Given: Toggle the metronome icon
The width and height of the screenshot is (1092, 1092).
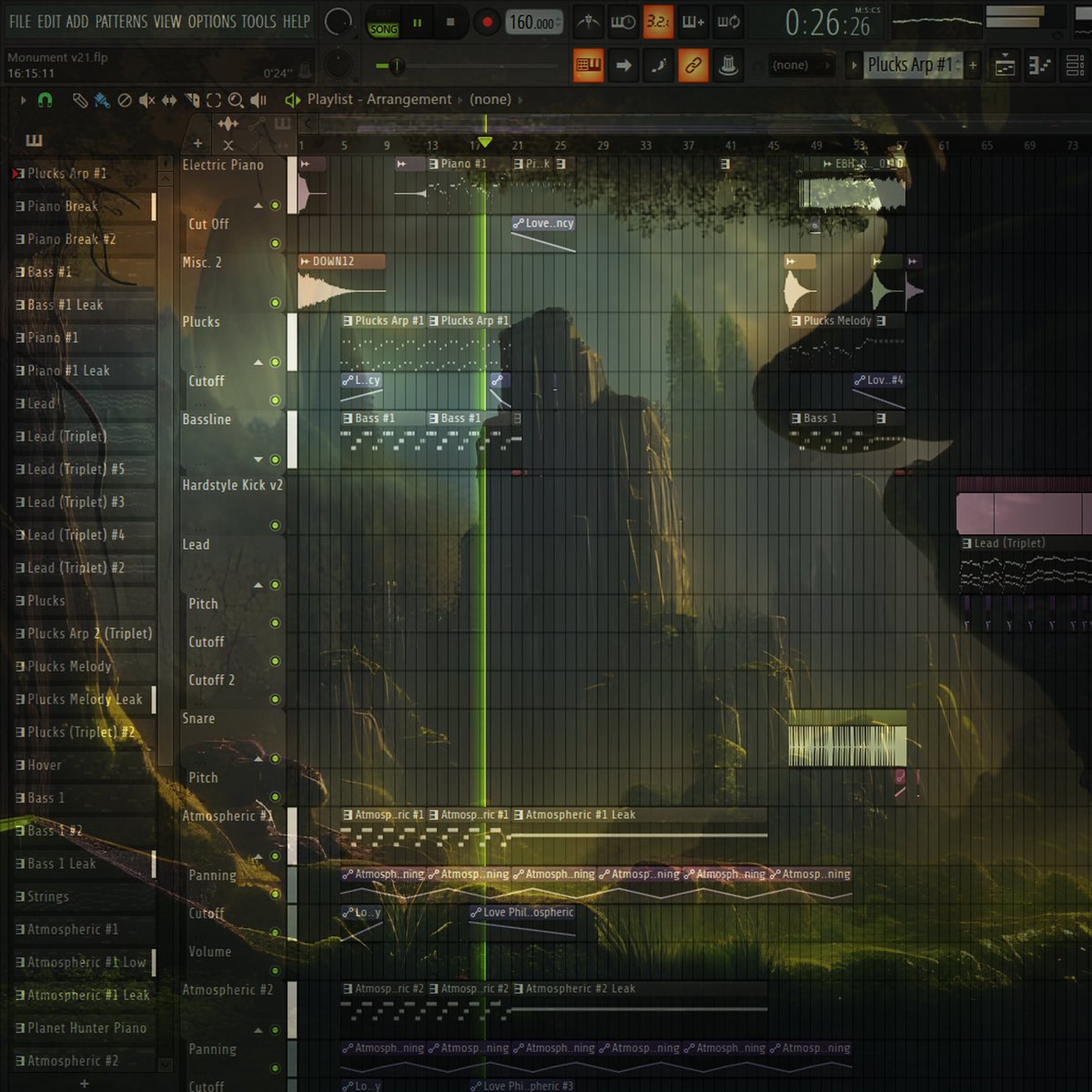Looking at the screenshot, I should click(589, 22).
